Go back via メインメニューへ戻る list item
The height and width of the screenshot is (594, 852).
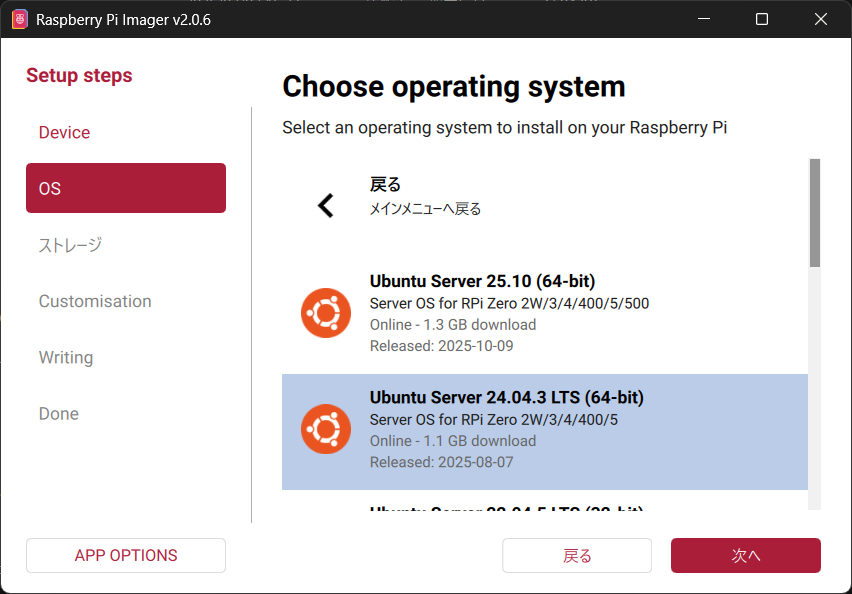pyautogui.click(x=544, y=196)
